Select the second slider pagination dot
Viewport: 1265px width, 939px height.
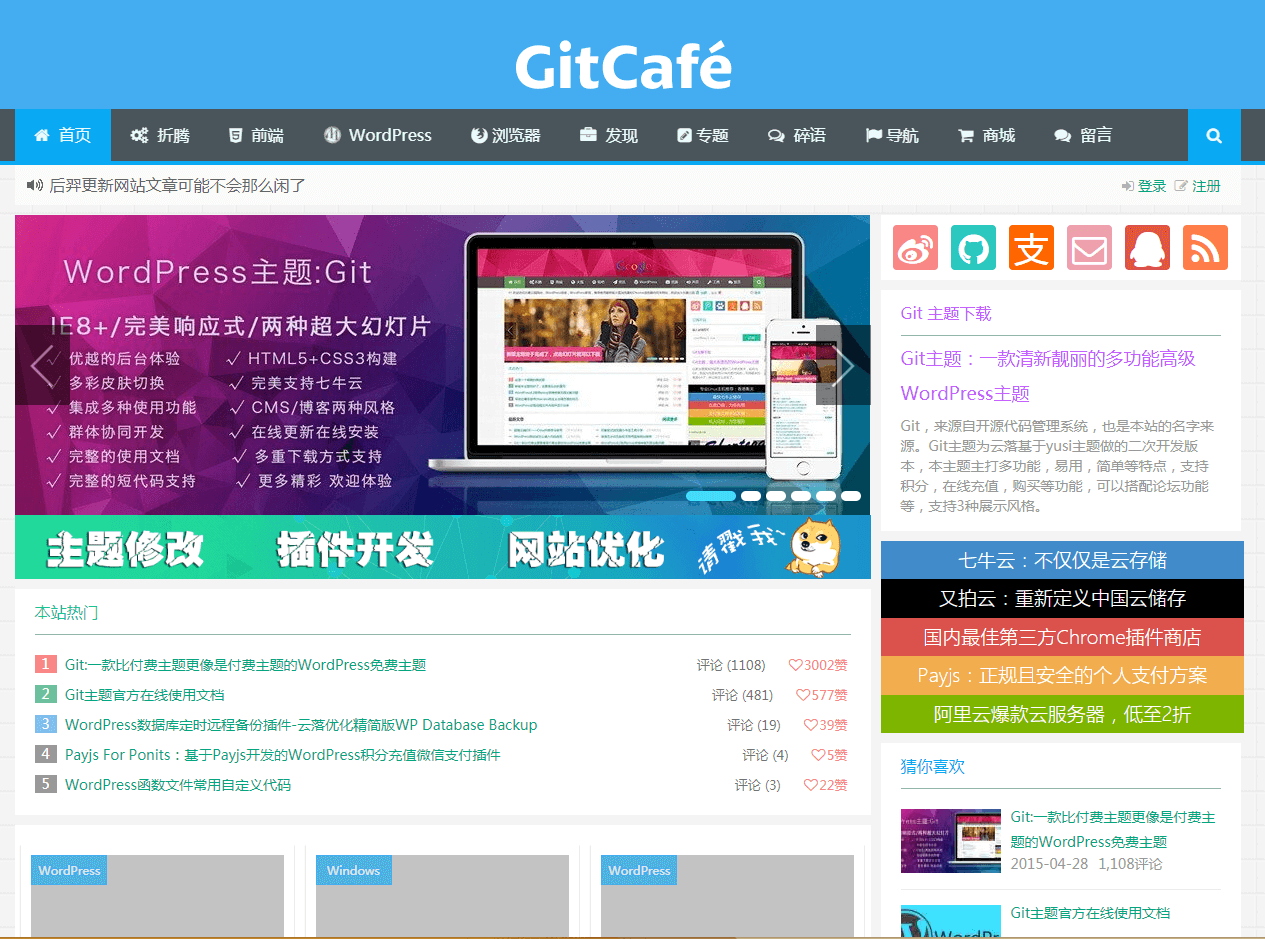pos(750,496)
